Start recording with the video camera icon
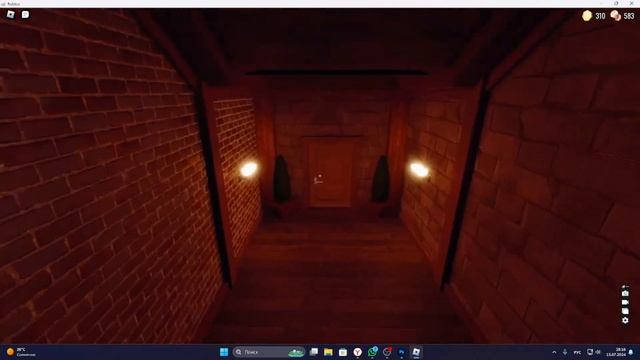Viewport: 640px width, 360px height. [625, 302]
